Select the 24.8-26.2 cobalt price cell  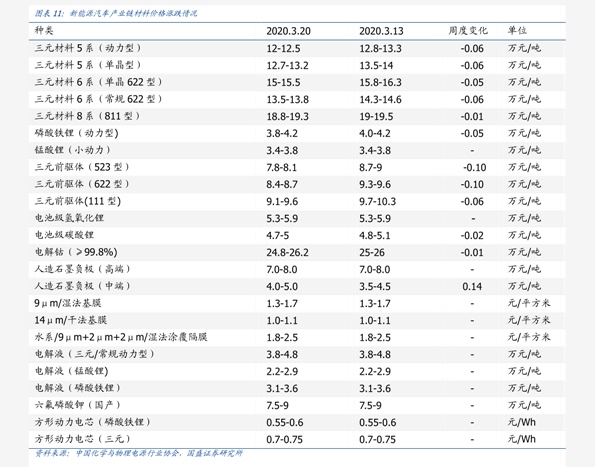coord(287,252)
